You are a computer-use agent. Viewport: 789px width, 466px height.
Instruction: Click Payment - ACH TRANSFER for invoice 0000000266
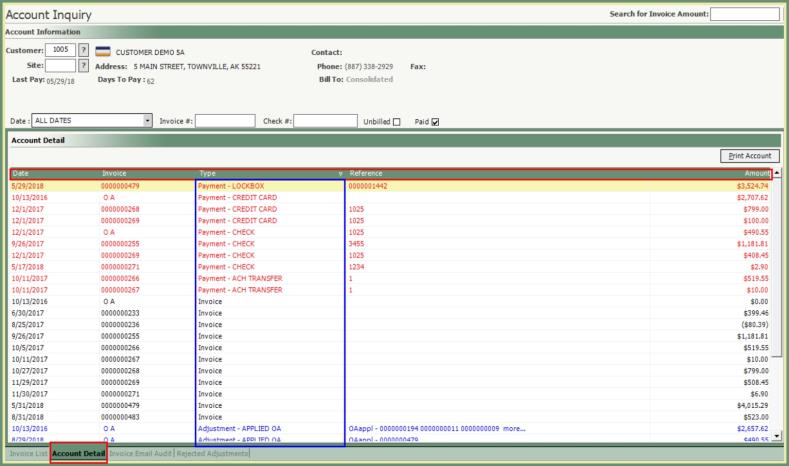(240, 279)
